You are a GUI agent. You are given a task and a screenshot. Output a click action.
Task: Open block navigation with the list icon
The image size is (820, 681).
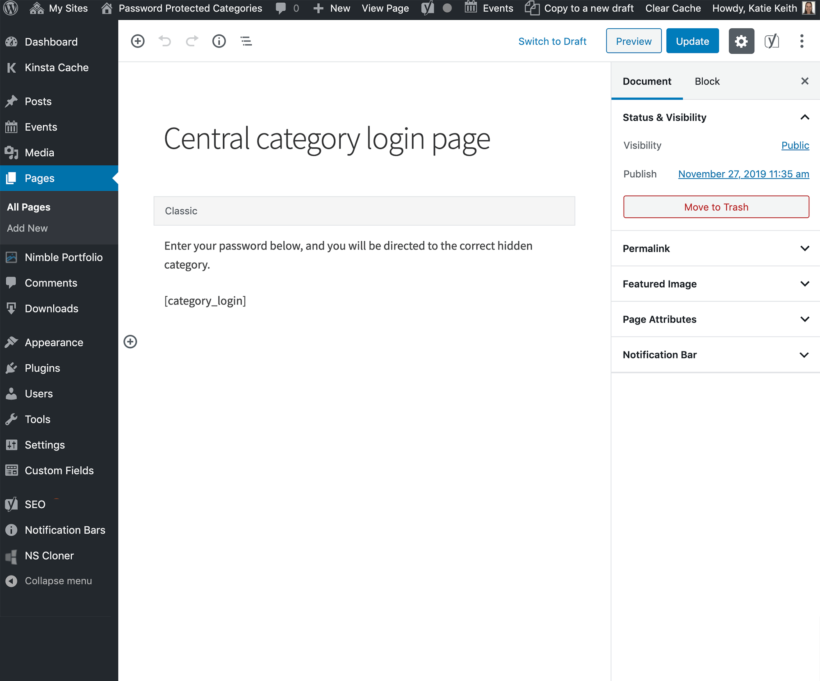point(246,41)
